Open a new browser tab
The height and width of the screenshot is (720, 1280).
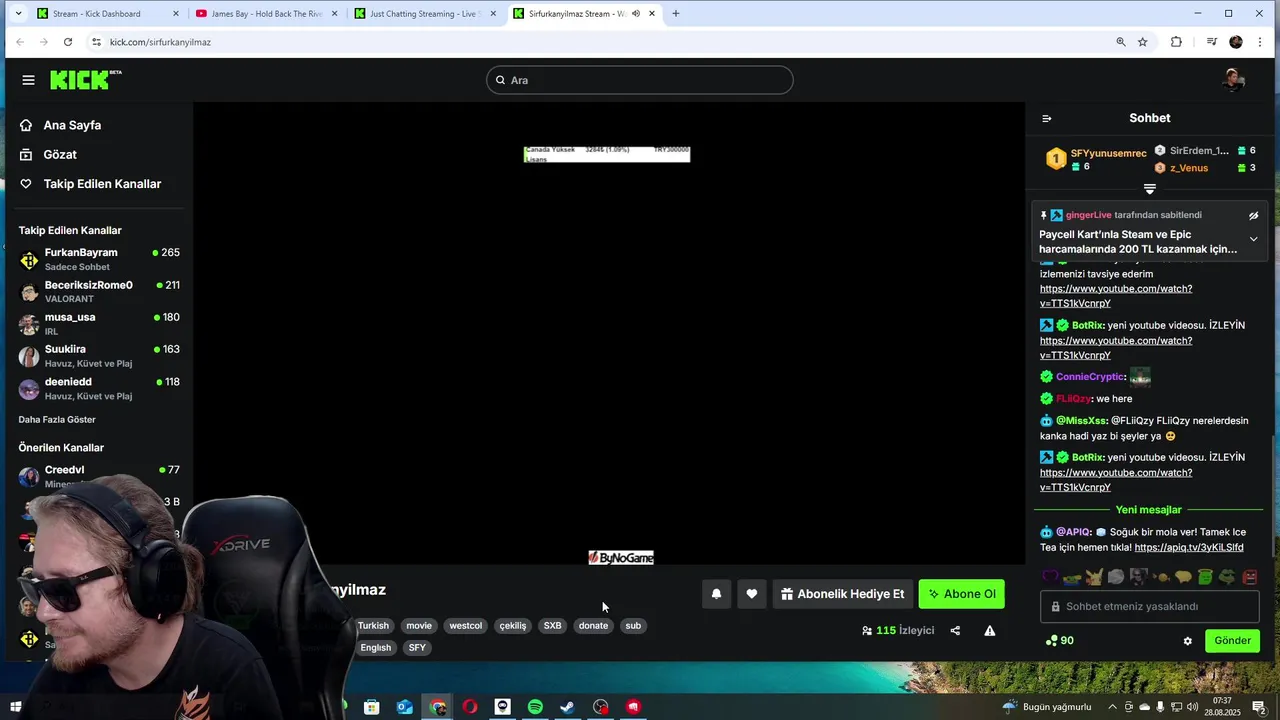pyautogui.click(x=676, y=14)
